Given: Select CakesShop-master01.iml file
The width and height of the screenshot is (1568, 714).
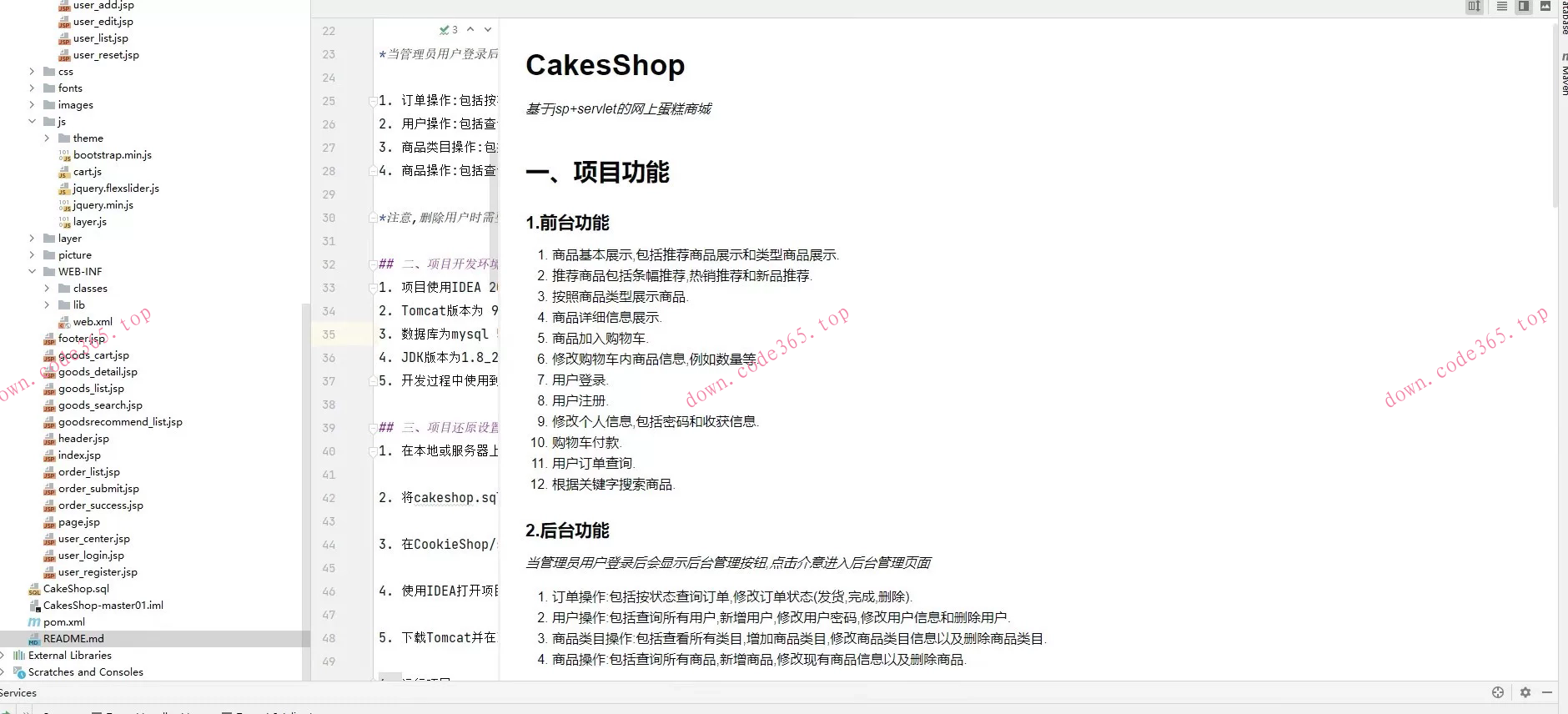Looking at the screenshot, I should (103, 606).
